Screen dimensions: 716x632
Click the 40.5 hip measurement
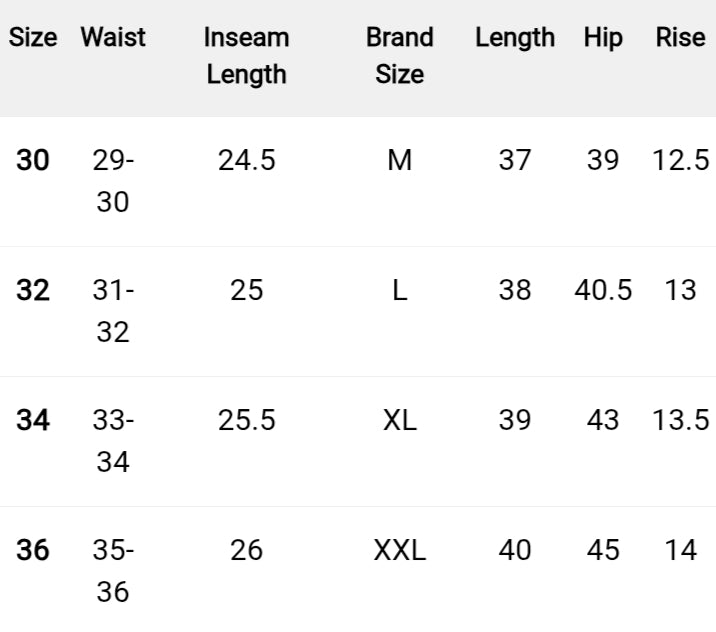tap(603, 290)
